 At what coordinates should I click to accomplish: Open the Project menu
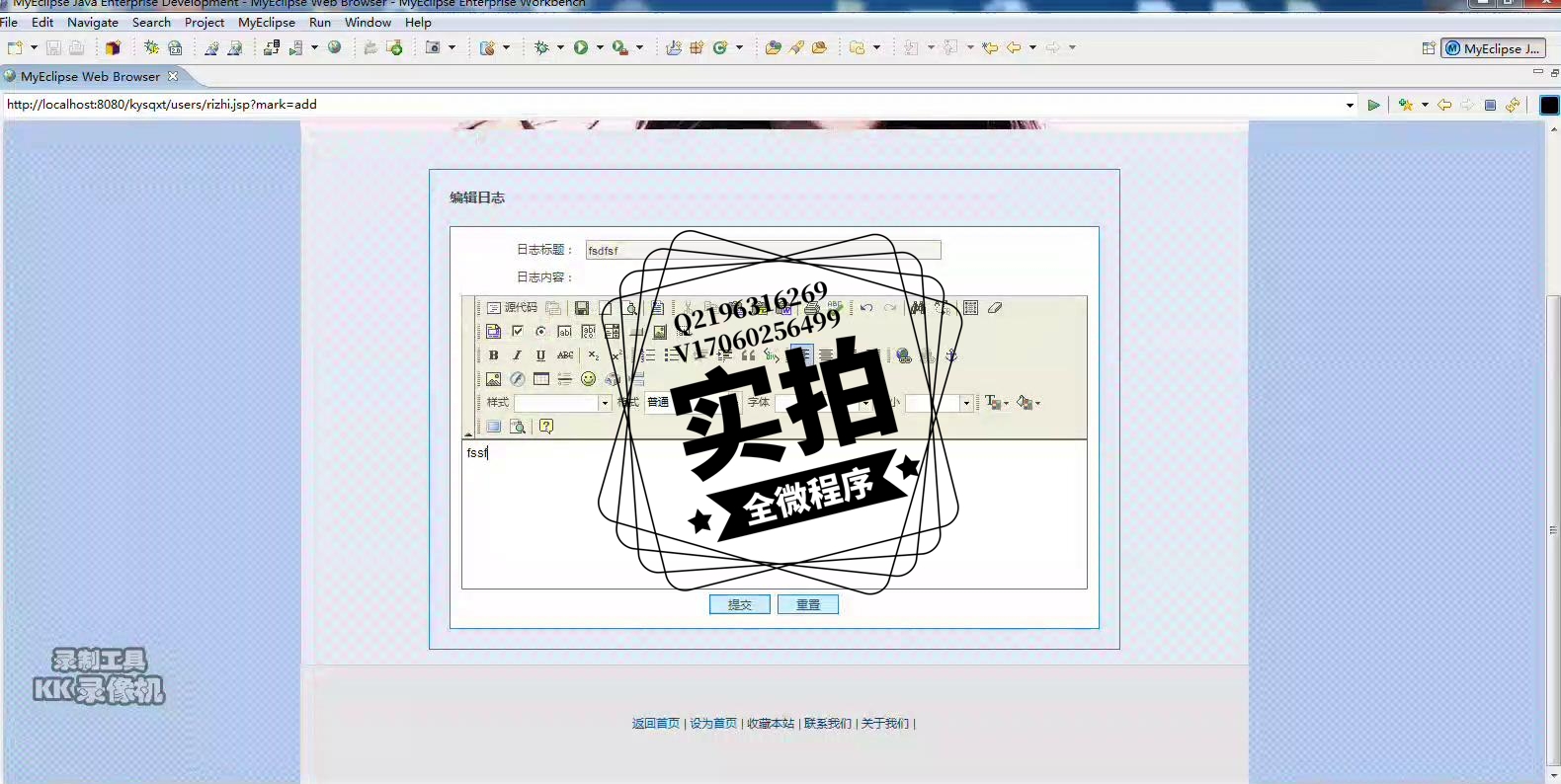point(205,22)
